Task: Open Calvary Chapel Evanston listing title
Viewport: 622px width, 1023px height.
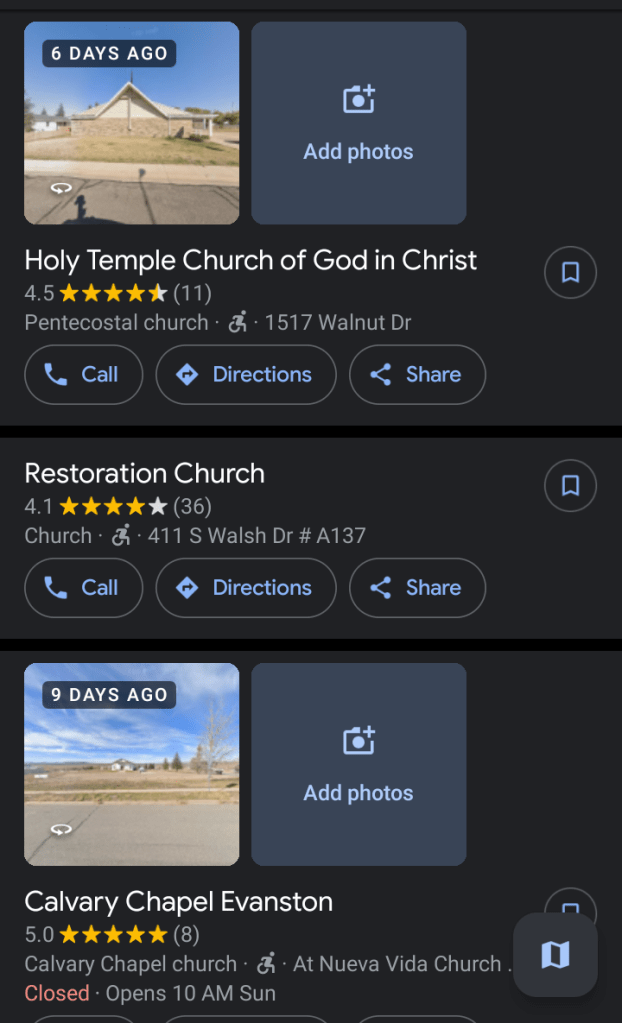Action: point(178,901)
